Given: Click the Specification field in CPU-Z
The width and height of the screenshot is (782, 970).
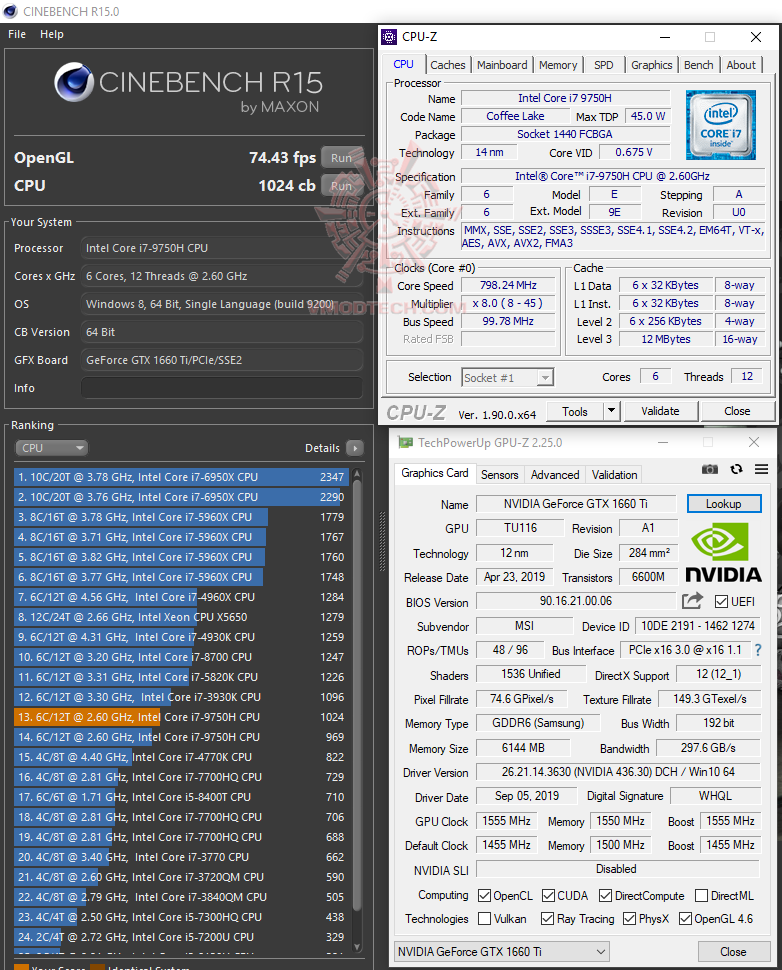Looking at the screenshot, I should click(x=612, y=176).
